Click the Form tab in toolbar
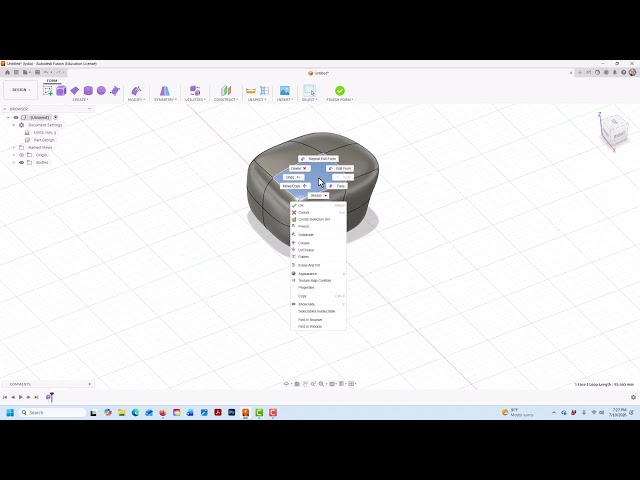 coord(52,81)
